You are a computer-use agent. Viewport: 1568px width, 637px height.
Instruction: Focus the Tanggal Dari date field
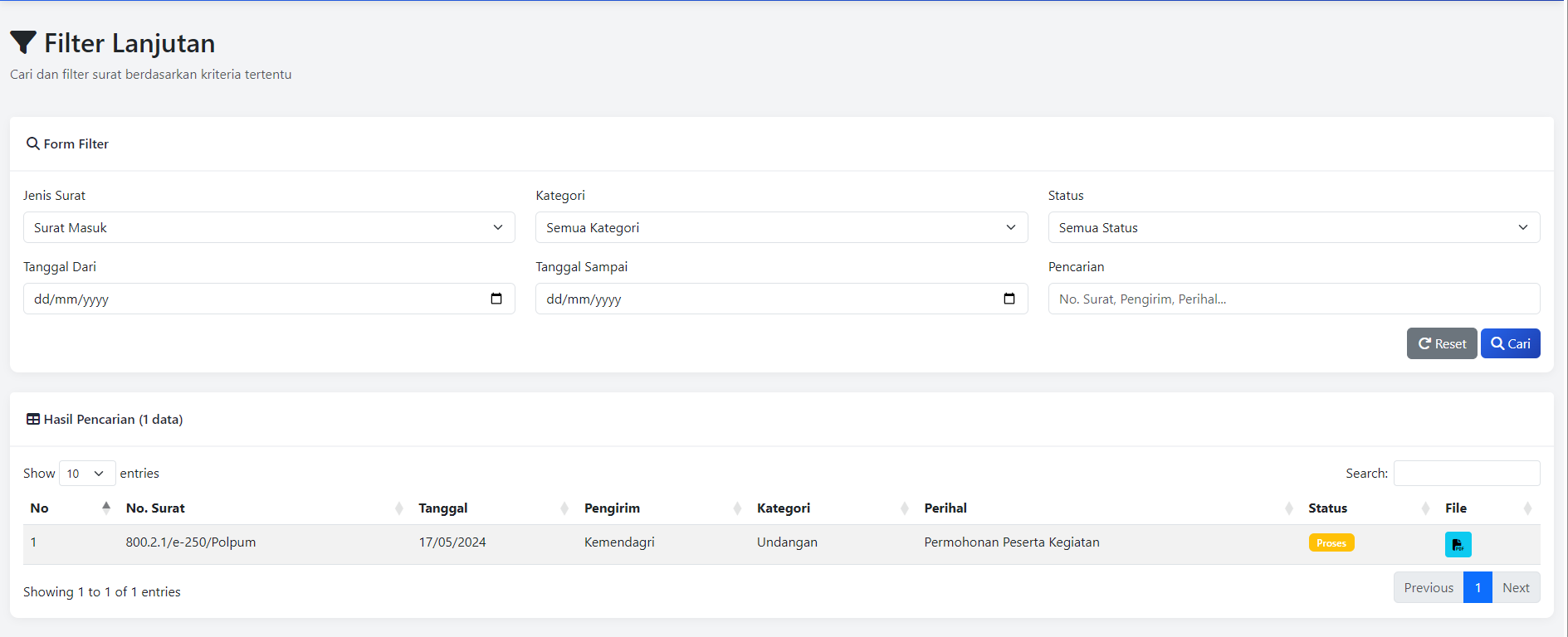[269, 299]
